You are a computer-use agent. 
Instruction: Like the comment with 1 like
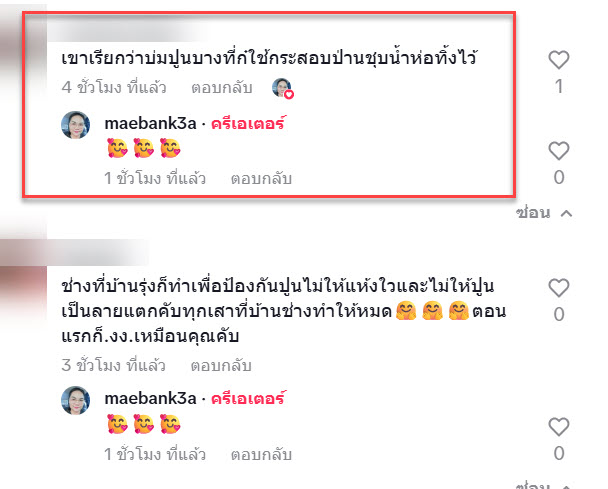(x=558, y=60)
